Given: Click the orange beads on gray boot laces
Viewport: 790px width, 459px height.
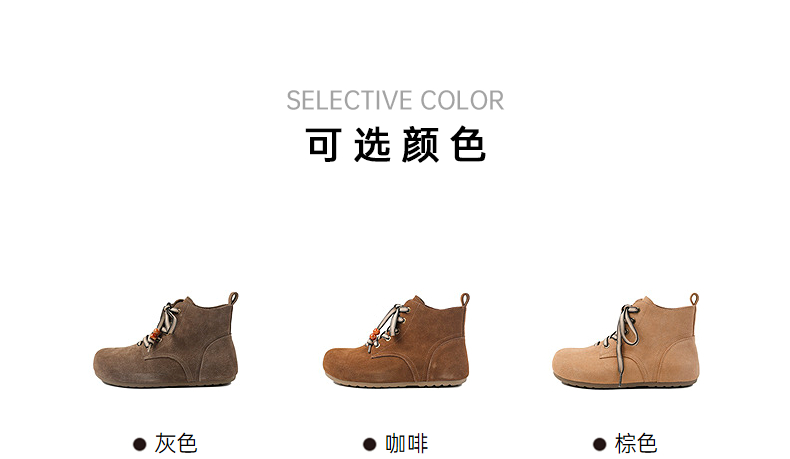Looking at the screenshot, I should coord(154,335).
